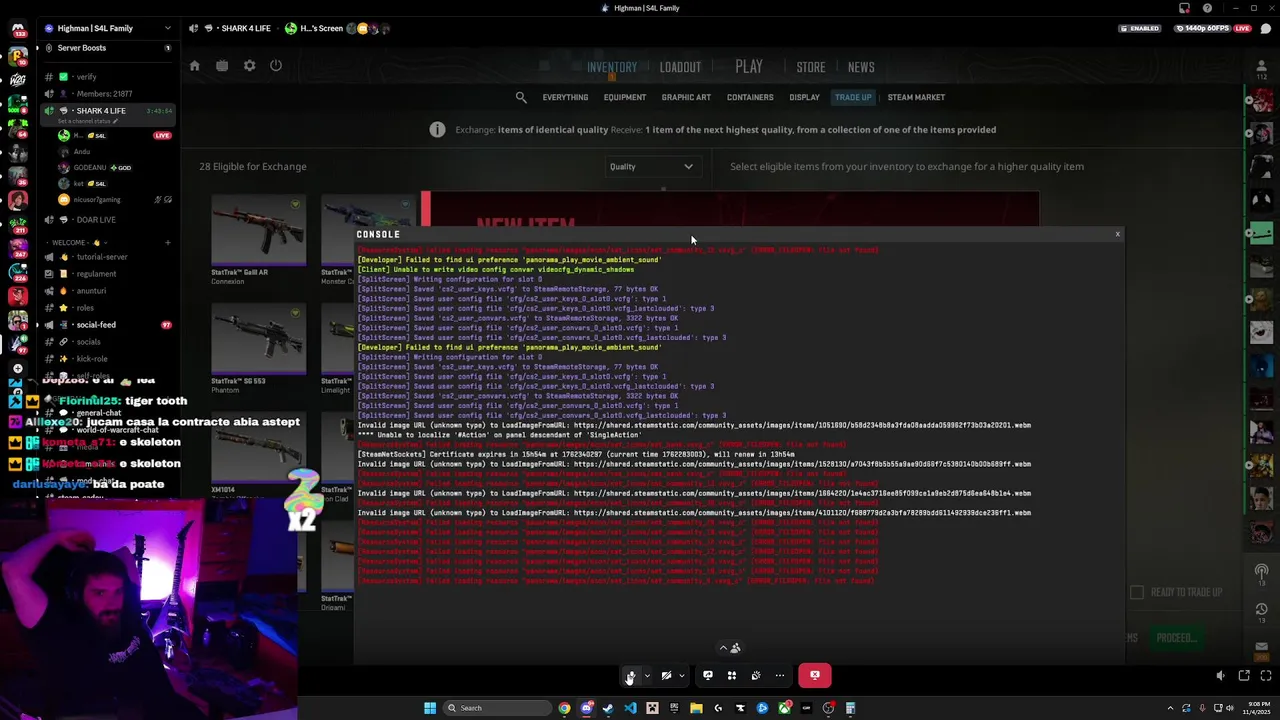Switch to PLAY tab
The width and height of the screenshot is (1280, 720).
pyautogui.click(x=749, y=67)
